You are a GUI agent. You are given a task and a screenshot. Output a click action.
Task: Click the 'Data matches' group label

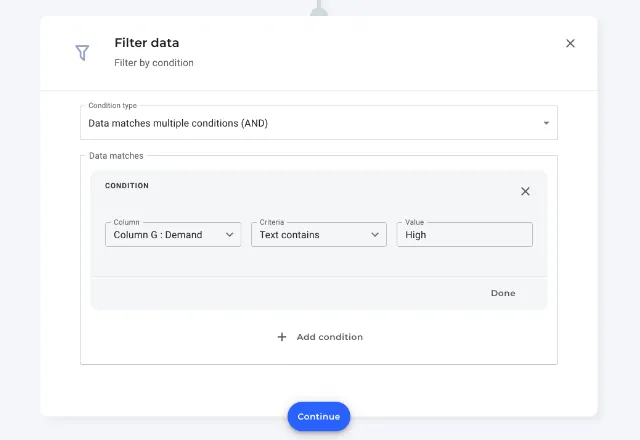[x=116, y=156]
